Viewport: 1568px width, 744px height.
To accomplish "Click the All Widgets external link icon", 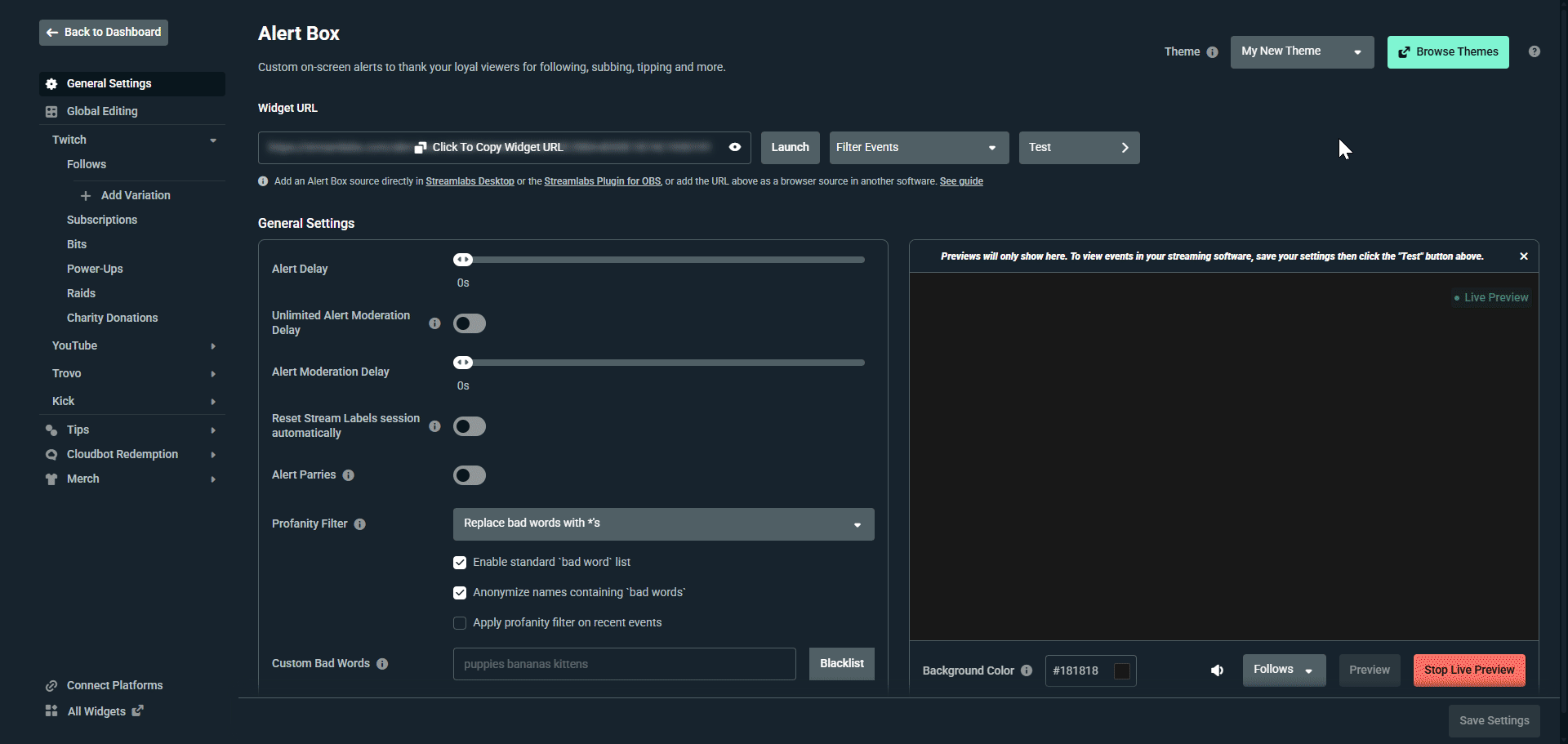I will [x=138, y=711].
